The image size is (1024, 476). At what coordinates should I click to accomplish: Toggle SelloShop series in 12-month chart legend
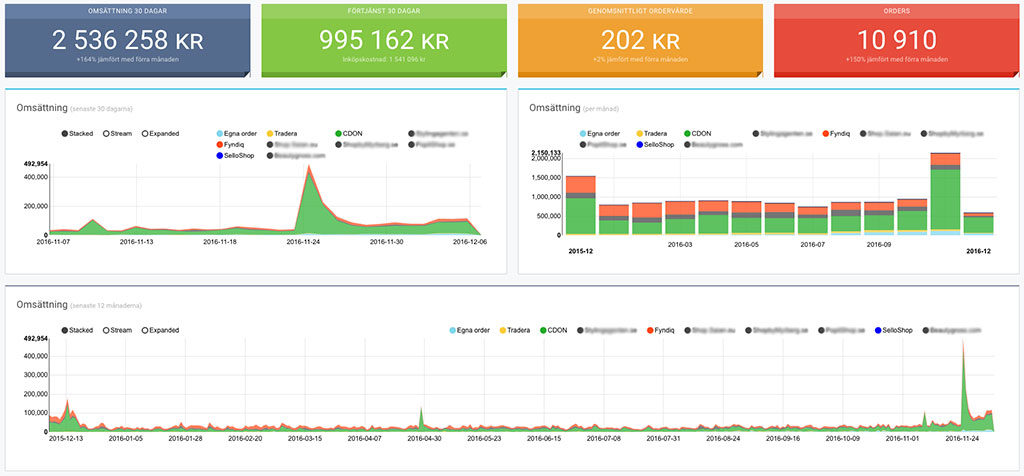pos(894,330)
